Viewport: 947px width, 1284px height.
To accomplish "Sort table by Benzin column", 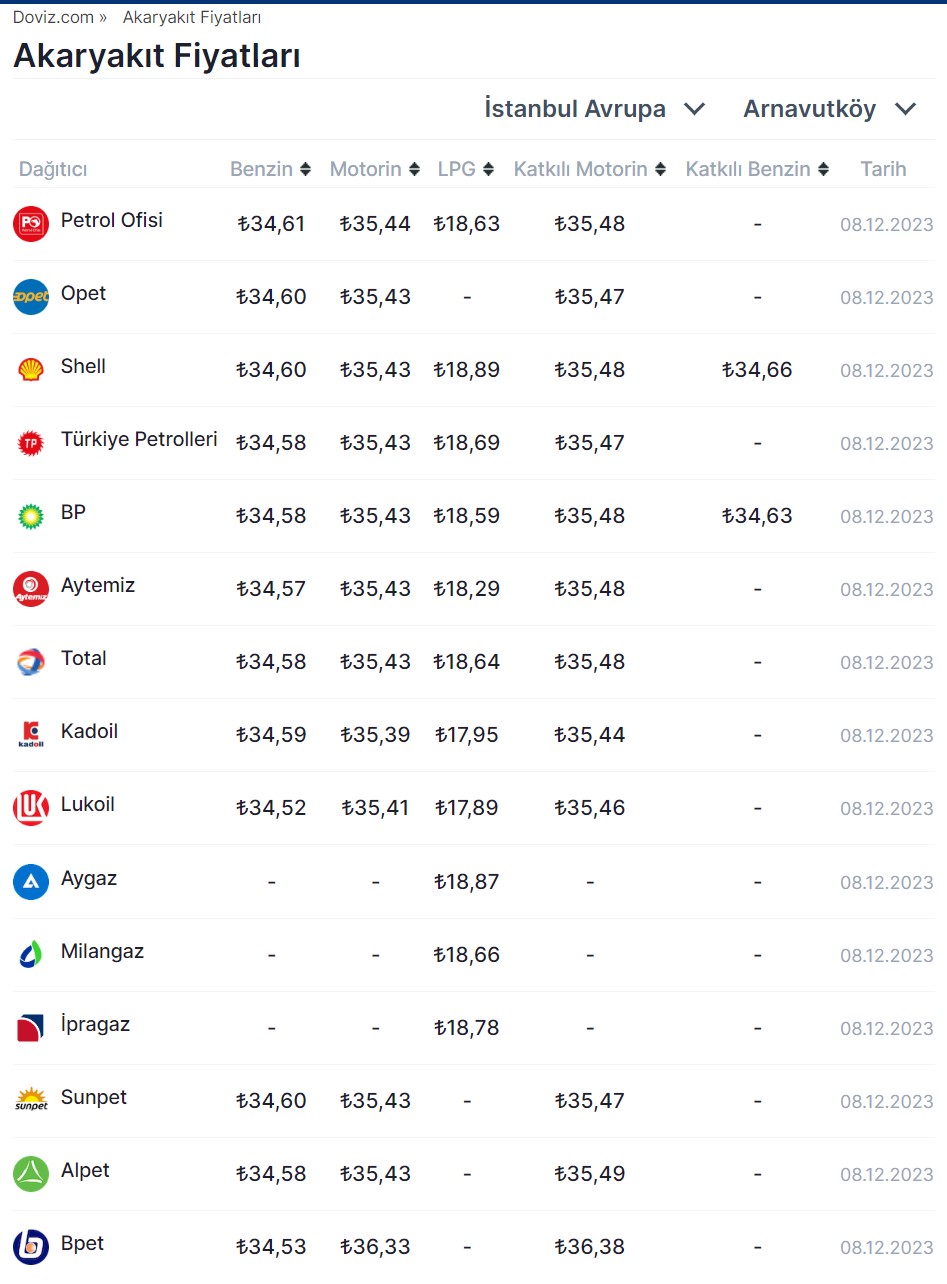I will [270, 169].
